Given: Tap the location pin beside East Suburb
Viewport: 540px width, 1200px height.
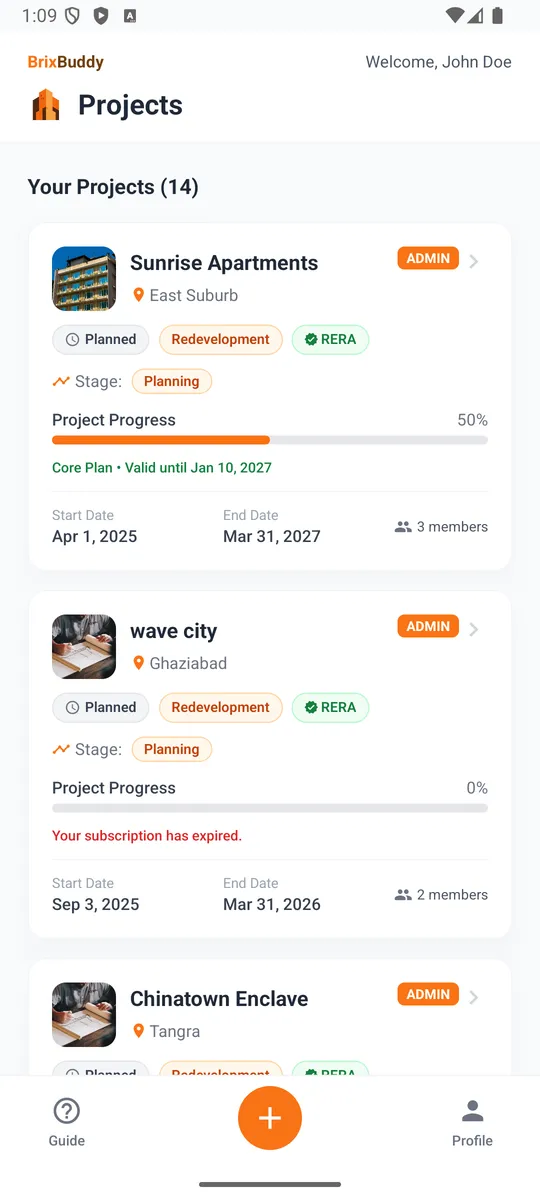Looking at the screenshot, I should pos(138,295).
